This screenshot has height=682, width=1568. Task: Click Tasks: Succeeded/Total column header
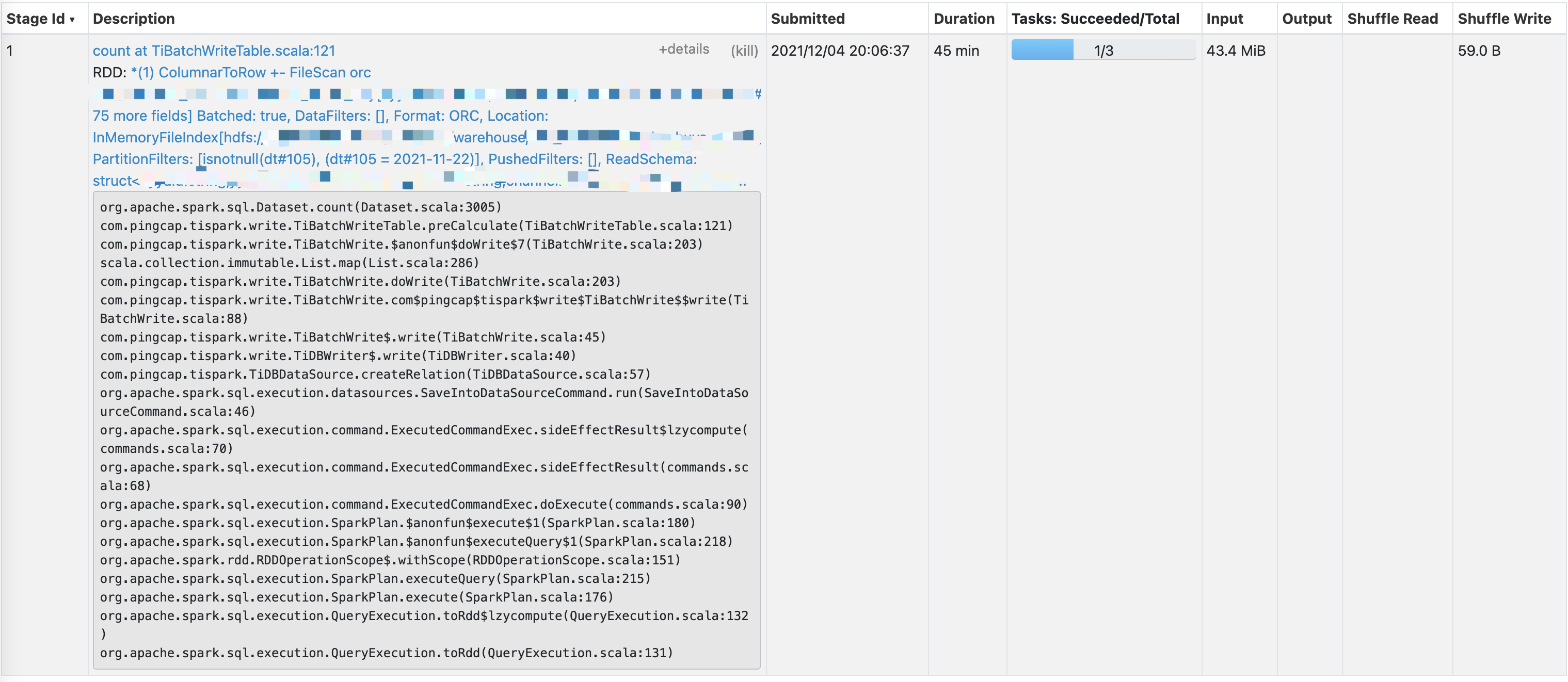[x=1095, y=19]
